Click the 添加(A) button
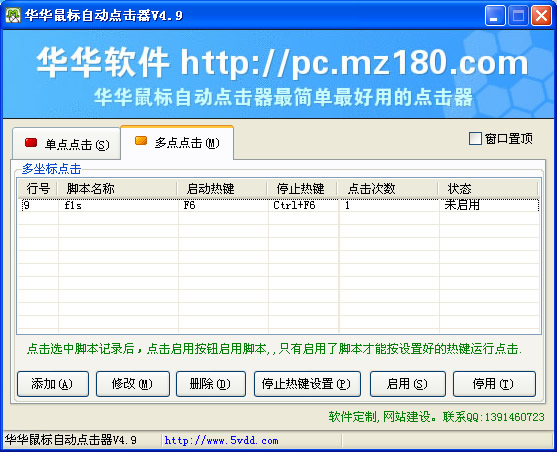The image size is (557, 452). pos(53,384)
